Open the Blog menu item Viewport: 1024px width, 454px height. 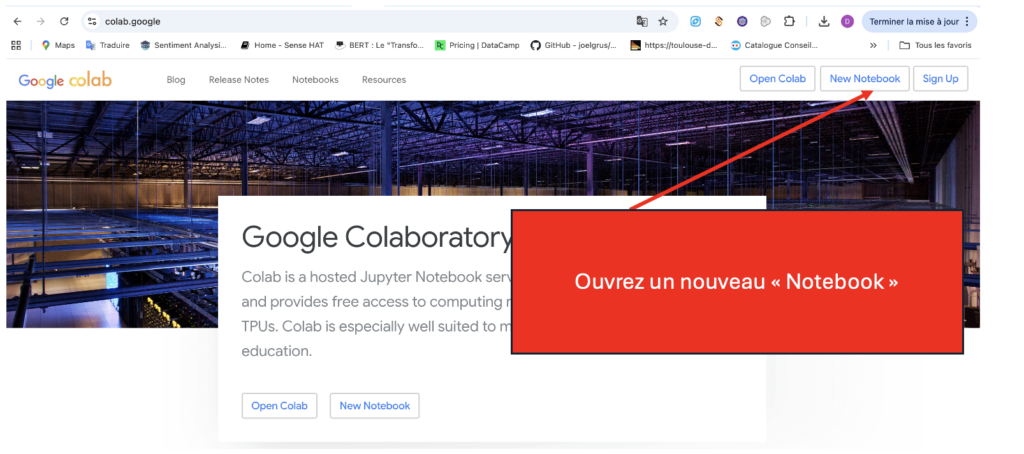(x=176, y=80)
